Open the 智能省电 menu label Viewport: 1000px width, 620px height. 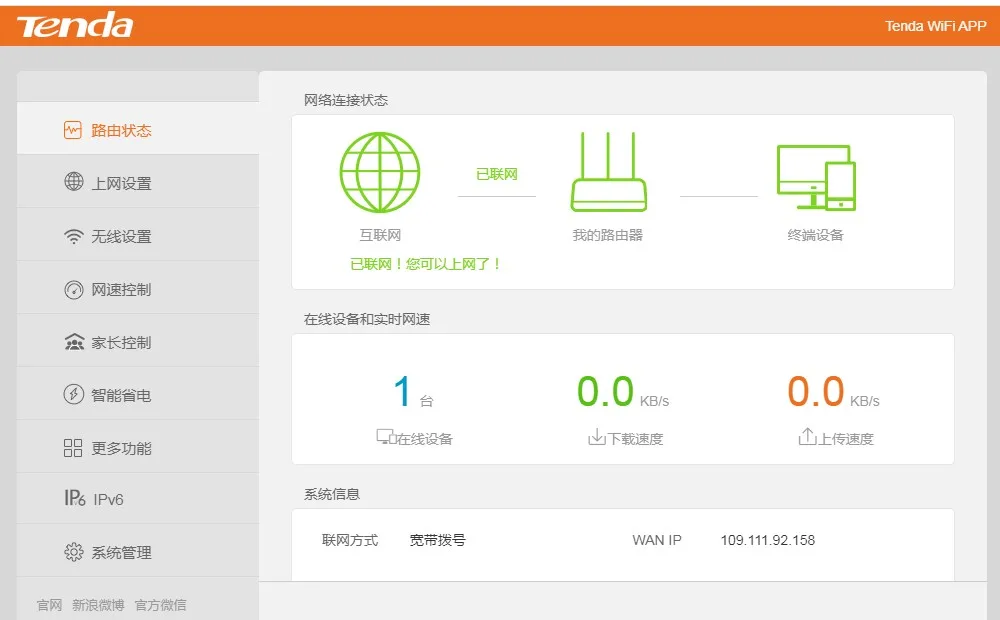click(x=121, y=395)
